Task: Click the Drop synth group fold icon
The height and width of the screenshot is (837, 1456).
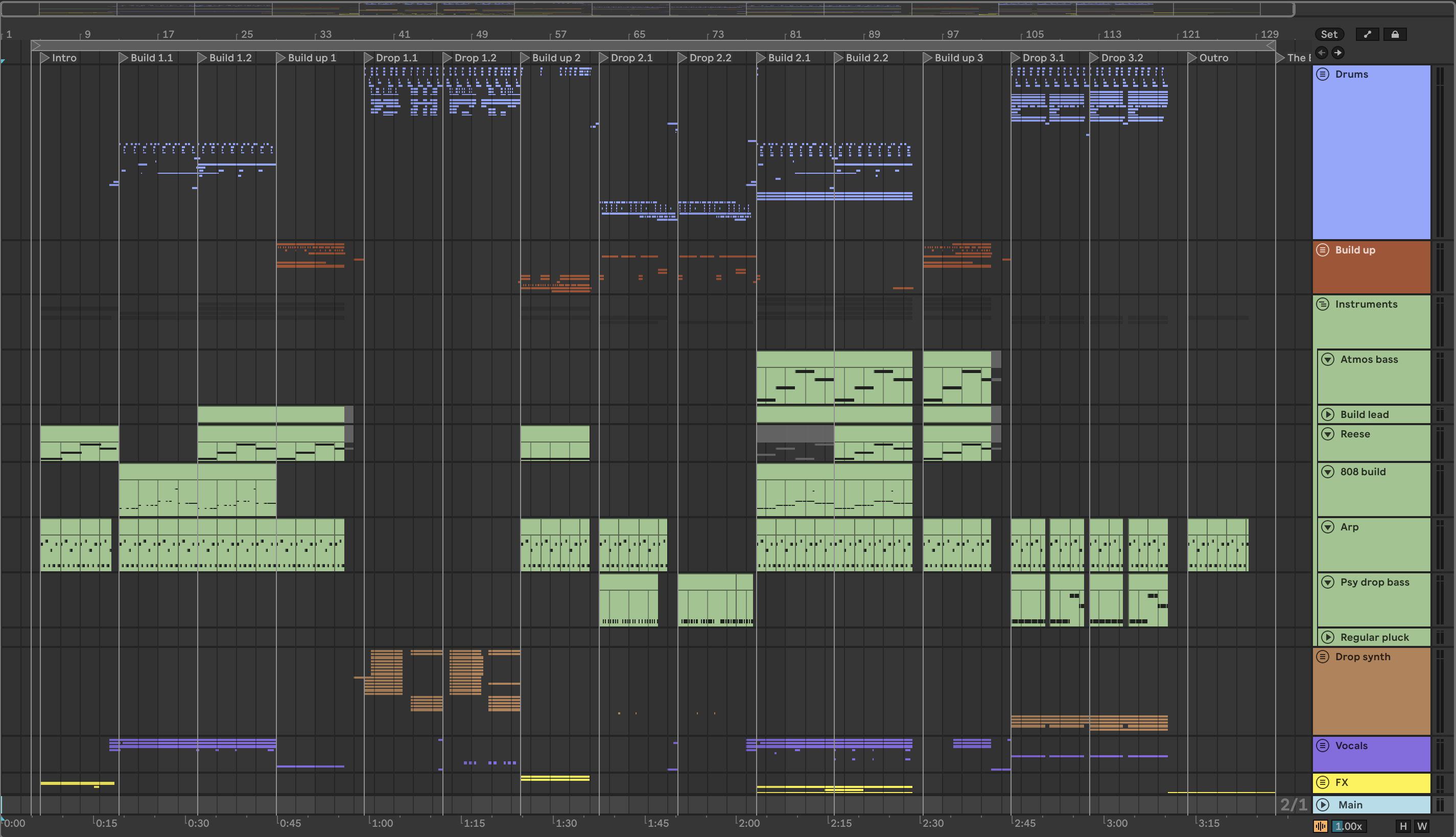Action: pos(1323,657)
